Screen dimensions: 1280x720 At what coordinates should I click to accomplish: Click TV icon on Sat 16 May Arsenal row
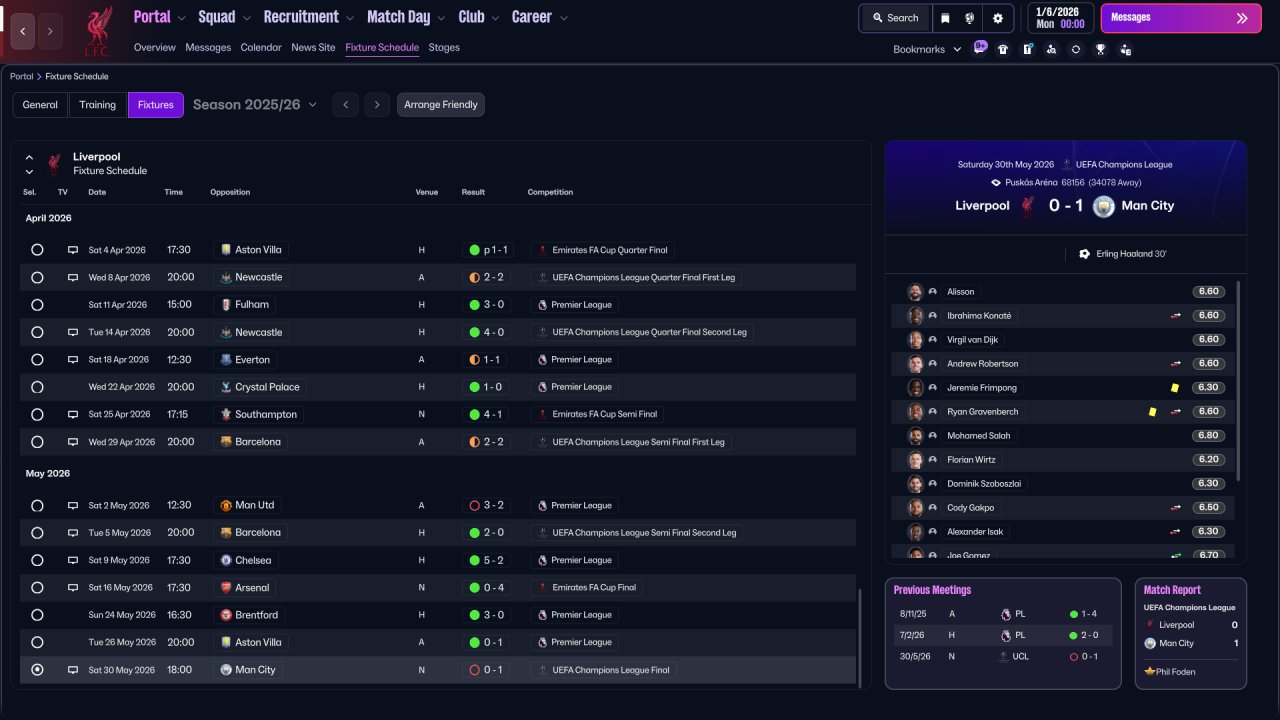(72, 588)
